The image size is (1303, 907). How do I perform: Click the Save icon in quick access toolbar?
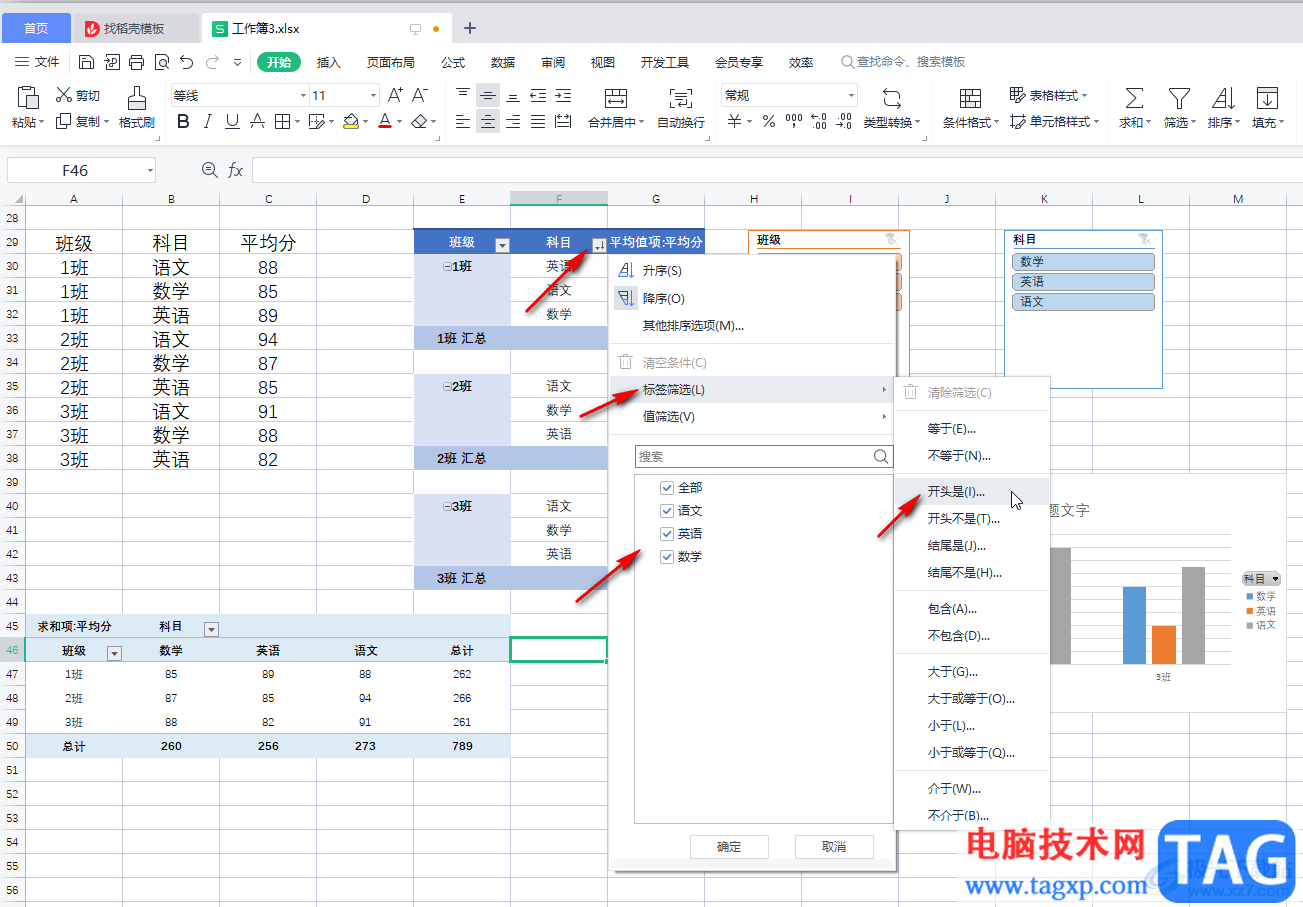point(87,62)
